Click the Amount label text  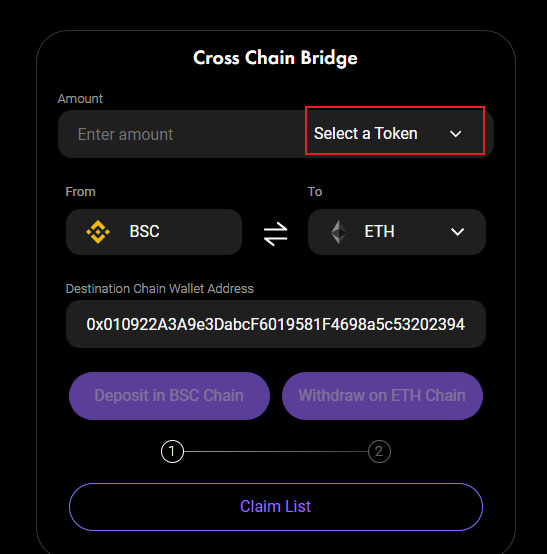tap(80, 99)
